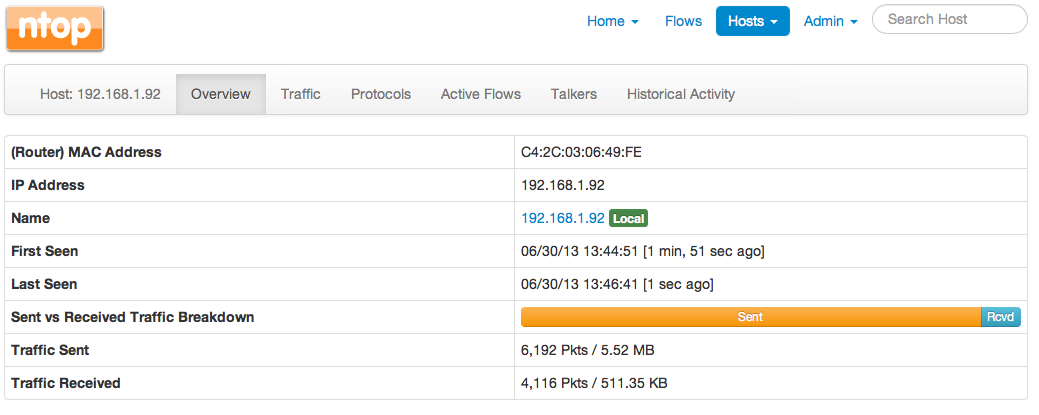Screen dimensions: 1039x415
Task: Open the Admin dropdown menu
Action: tap(830, 21)
